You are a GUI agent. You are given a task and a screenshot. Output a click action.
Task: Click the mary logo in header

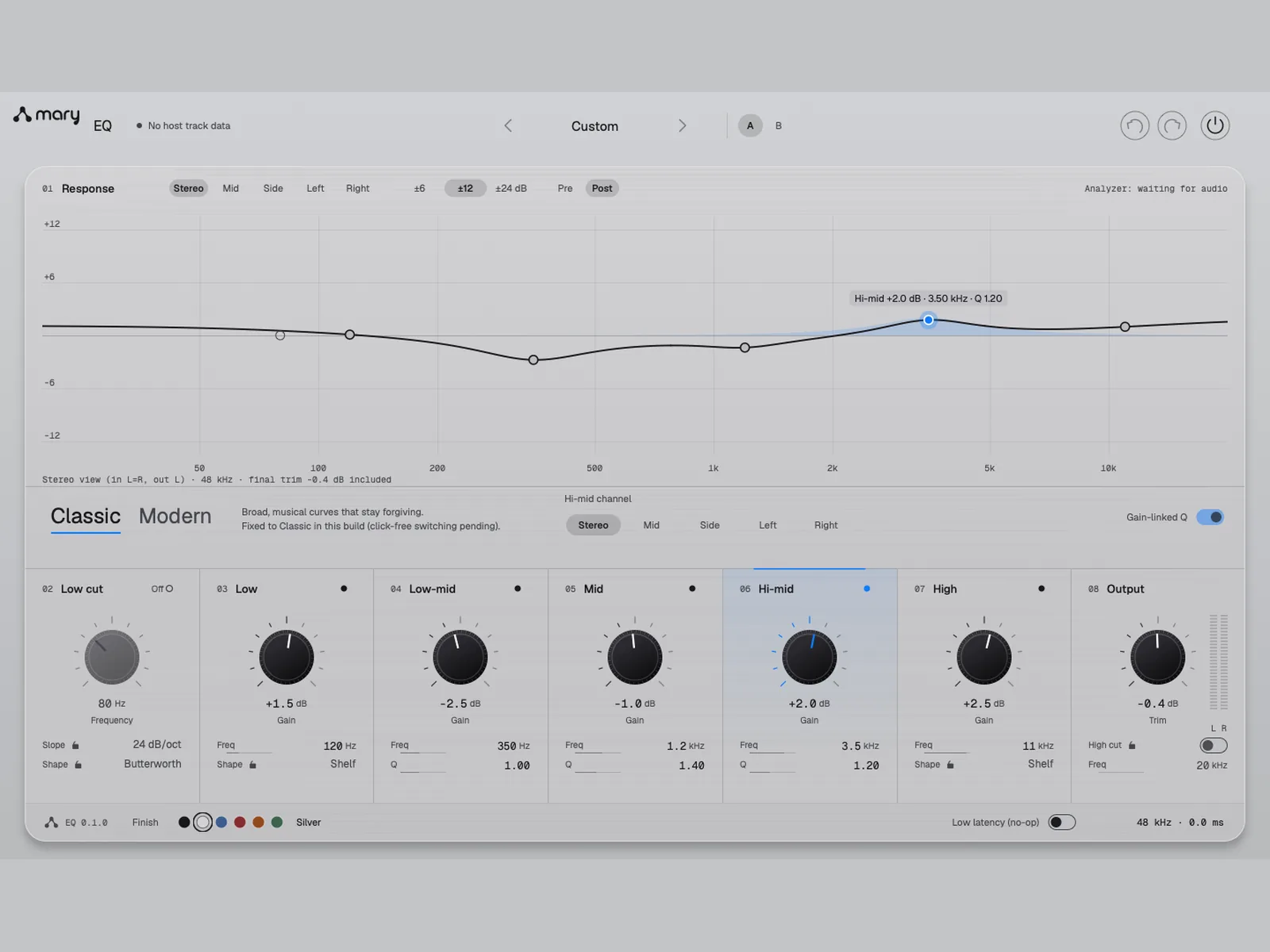tap(47, 116)
